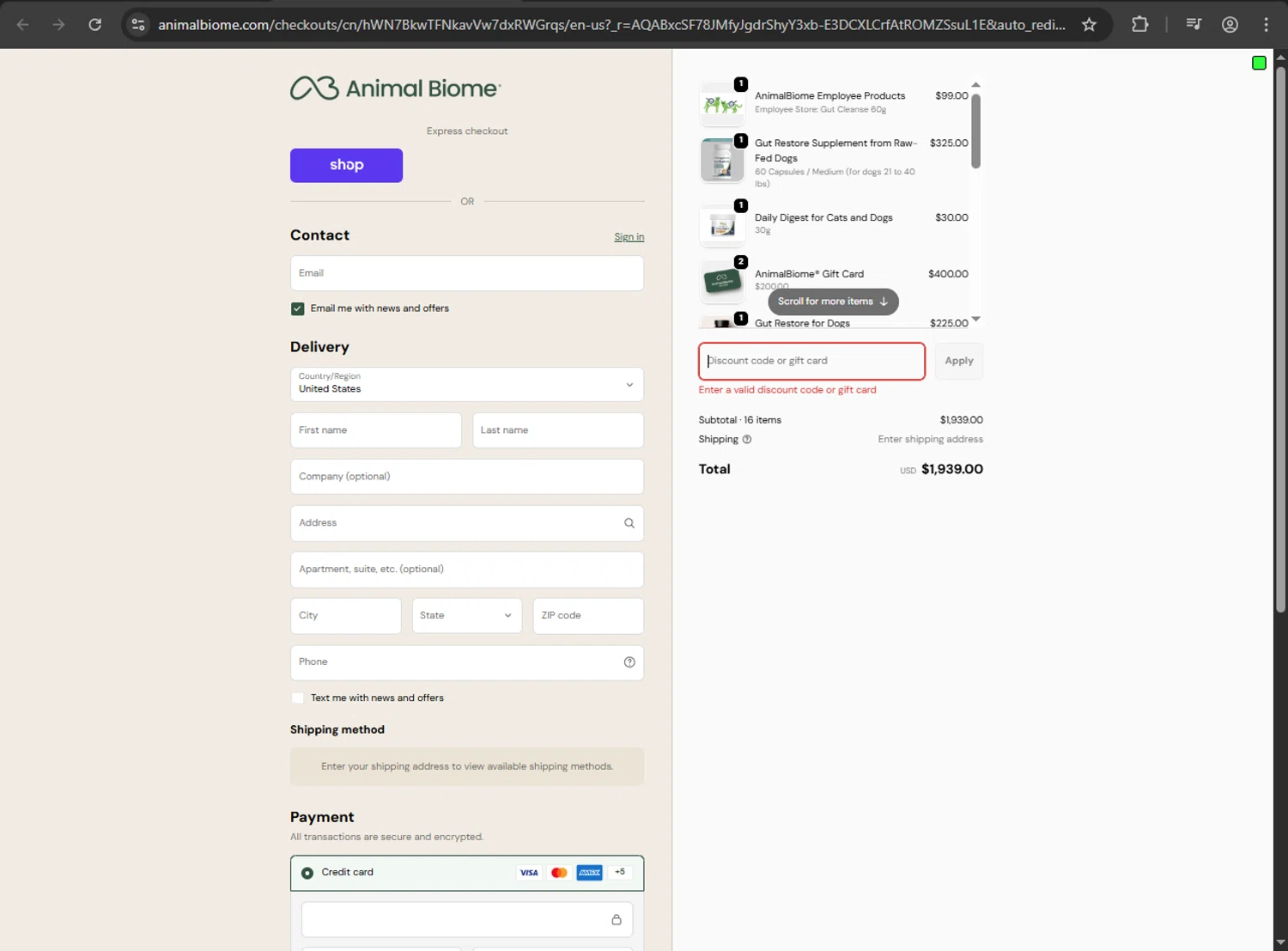This screenshot has height=951, width=1288.
Task: Open the State dropdown
Action: (x=467, y=616)
